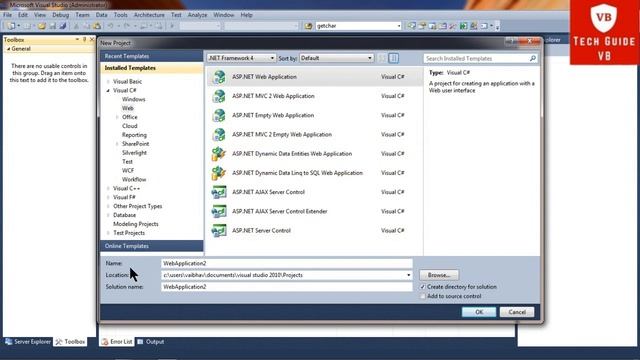Open the Recent Templates section
Image resolution: width=640 pixels, height=360 pixels.
coord(151,56)
